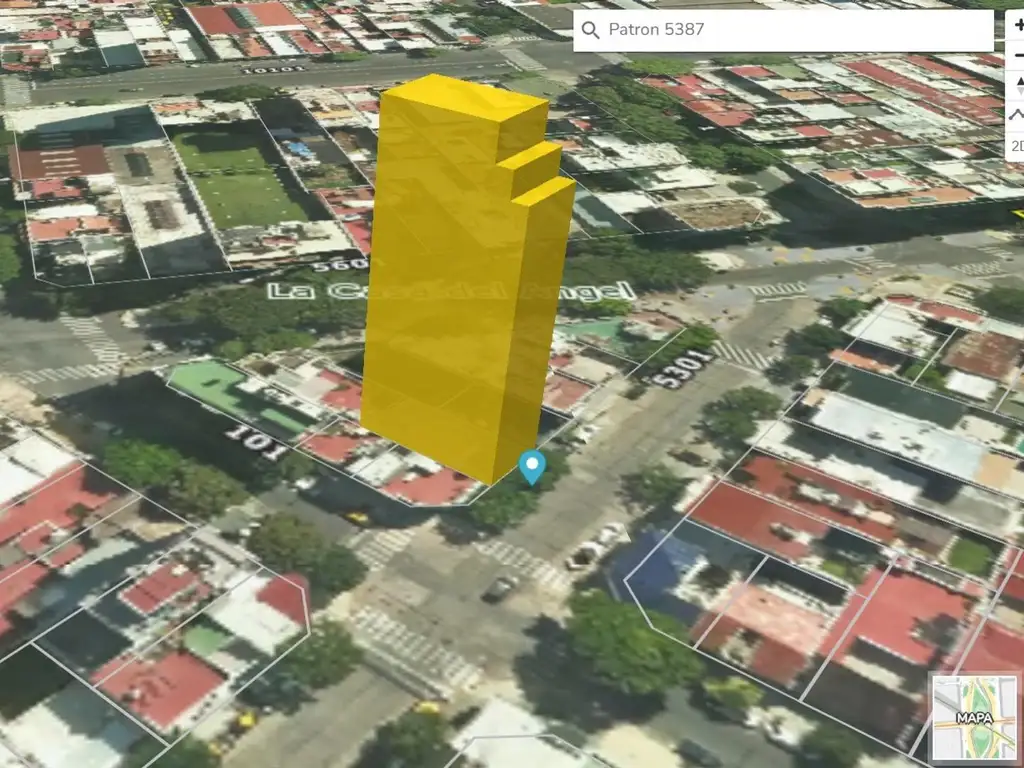The image size is (1024, 768).
Task: Click the 5601 block number label
Action: 338,266
